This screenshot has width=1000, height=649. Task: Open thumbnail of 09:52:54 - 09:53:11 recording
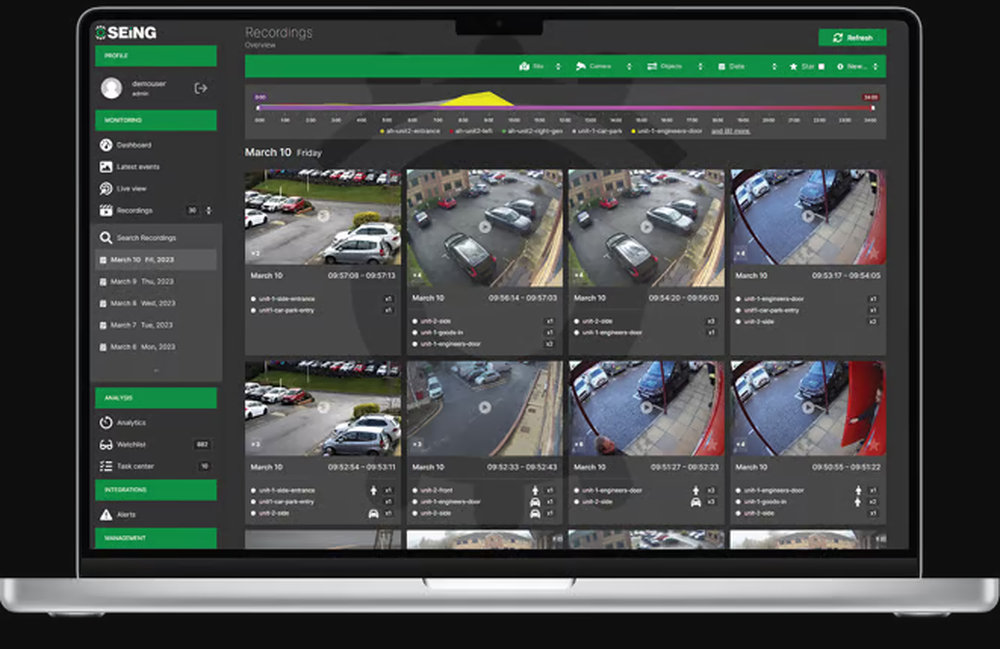click(x=323, y=409)
